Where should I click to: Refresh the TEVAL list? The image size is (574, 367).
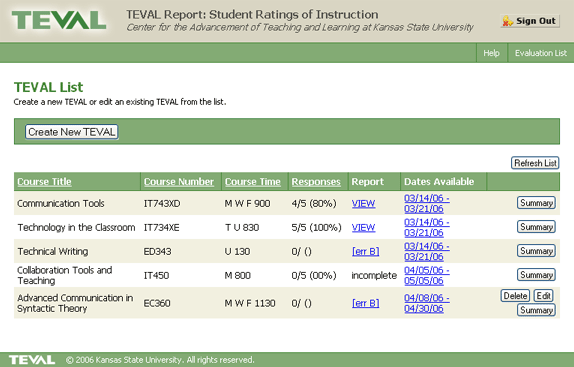tap(535, 163)
